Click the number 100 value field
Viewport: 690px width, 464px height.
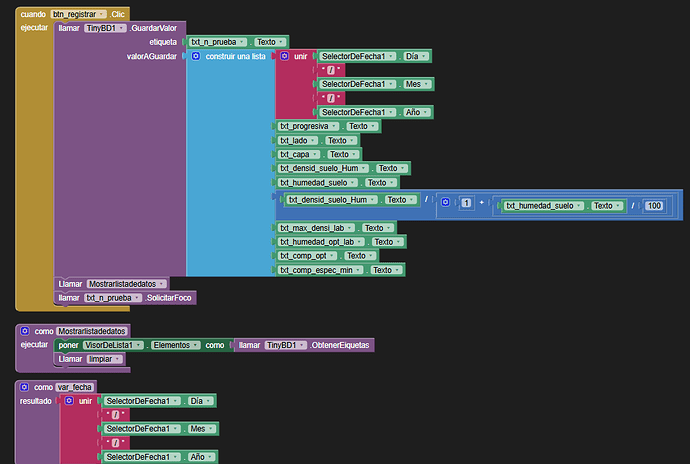tap(654, 205)
